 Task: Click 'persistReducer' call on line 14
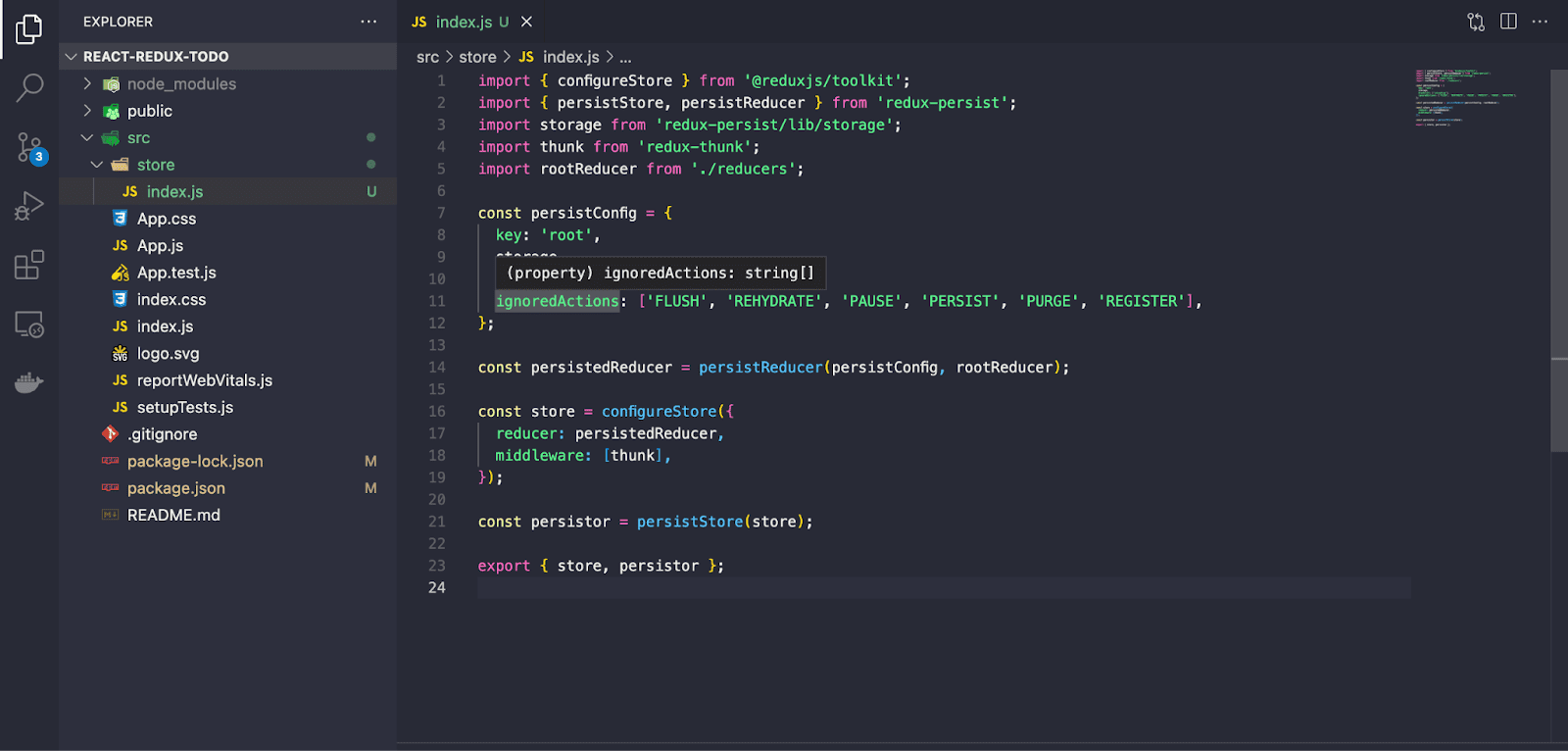(760, 368)
